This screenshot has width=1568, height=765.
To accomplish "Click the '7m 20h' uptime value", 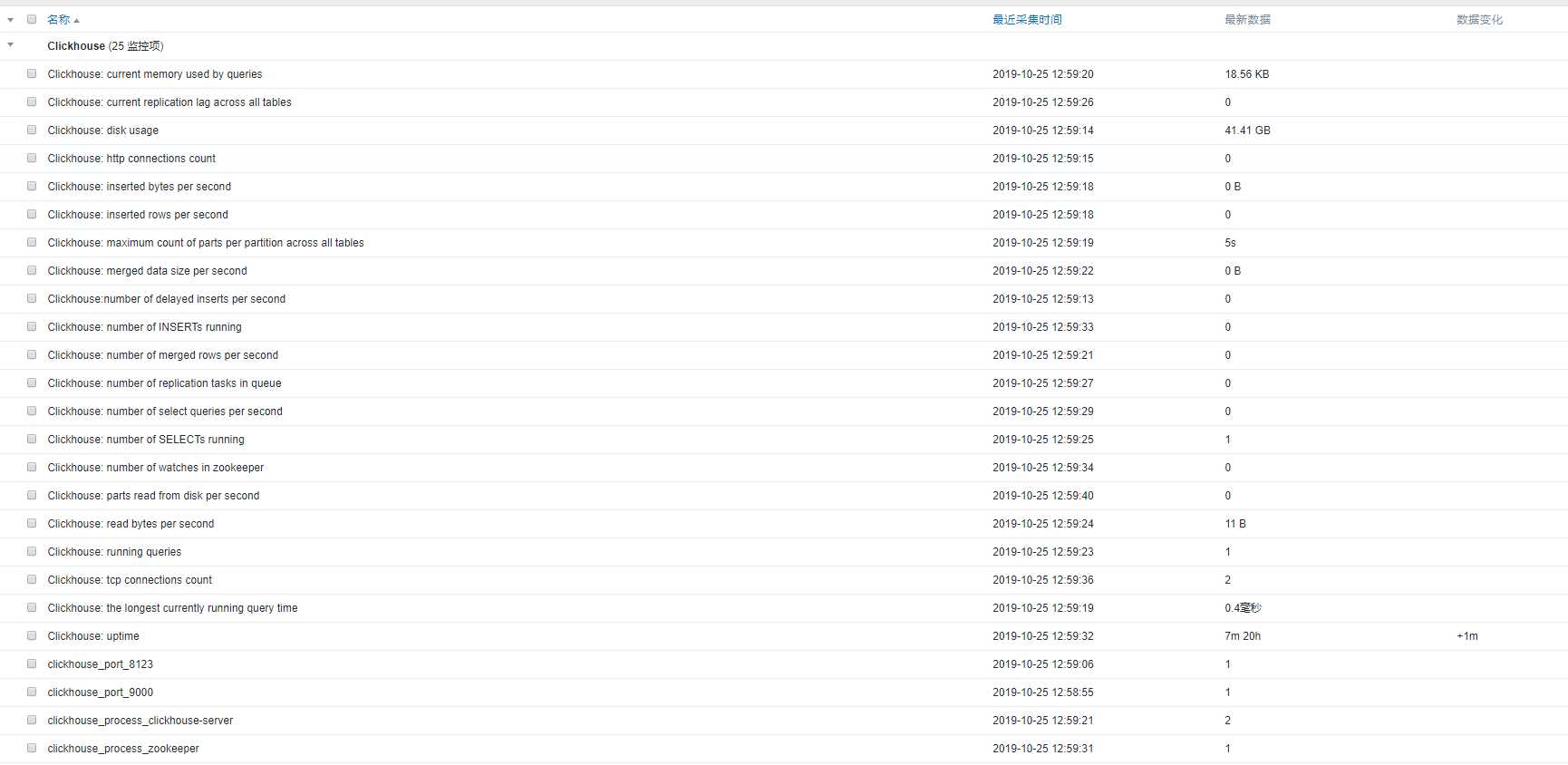I will coord(1243,636).
